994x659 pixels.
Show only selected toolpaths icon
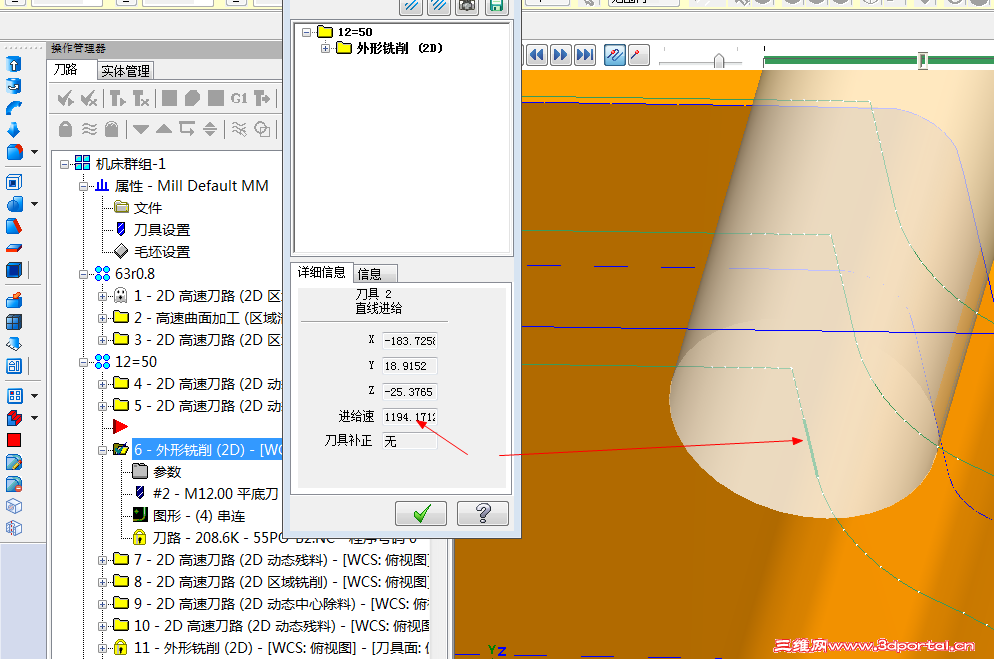click(239, 129)
